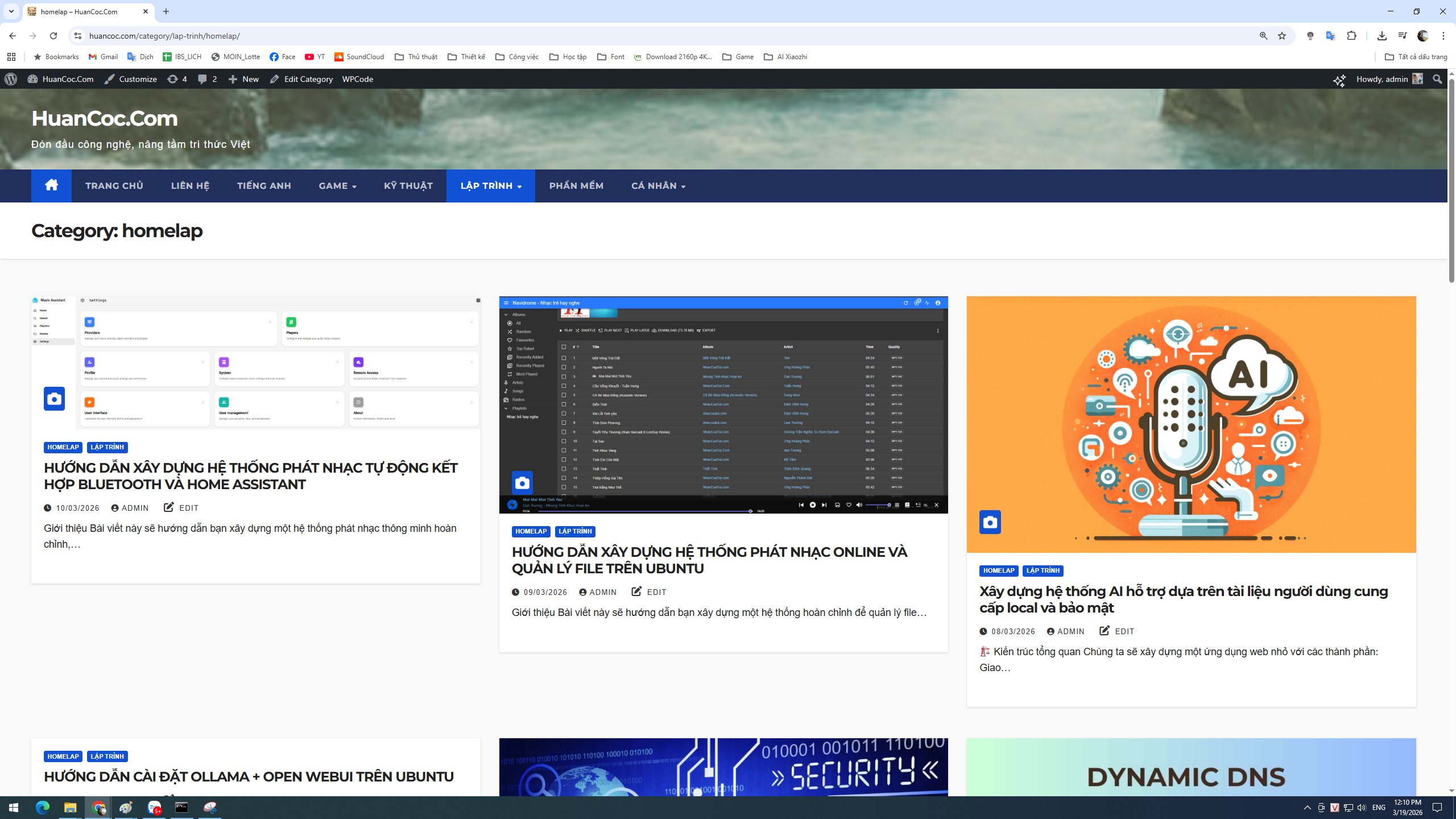Image resolution: width=1456 pixels, height=819 pixels.
Task: Expand the LẬP TRÌNH dropdown menu
Action: [x=491, y=186]
